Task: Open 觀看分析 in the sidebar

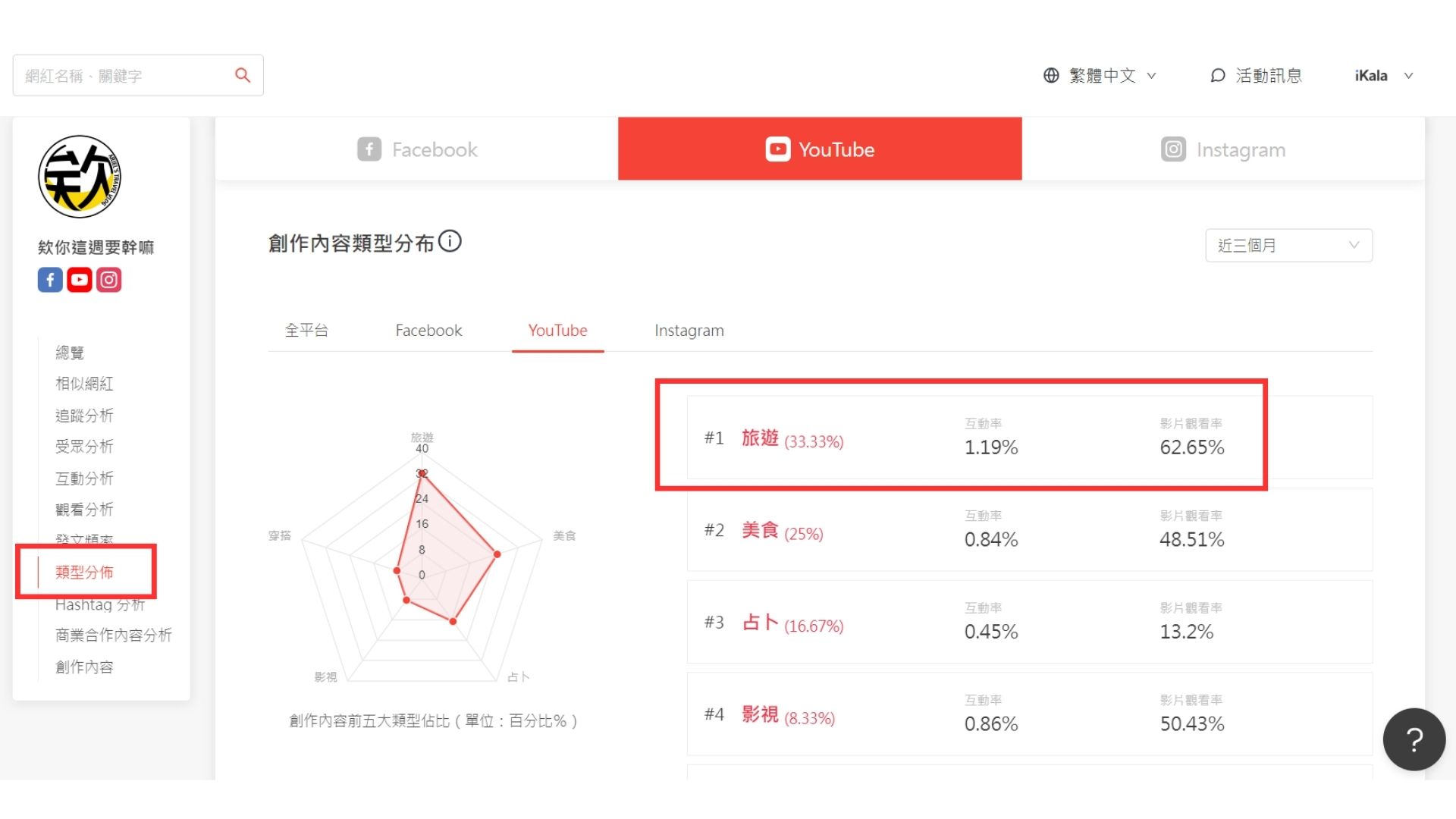Action: pyautogui.click(x=84, y=510)
